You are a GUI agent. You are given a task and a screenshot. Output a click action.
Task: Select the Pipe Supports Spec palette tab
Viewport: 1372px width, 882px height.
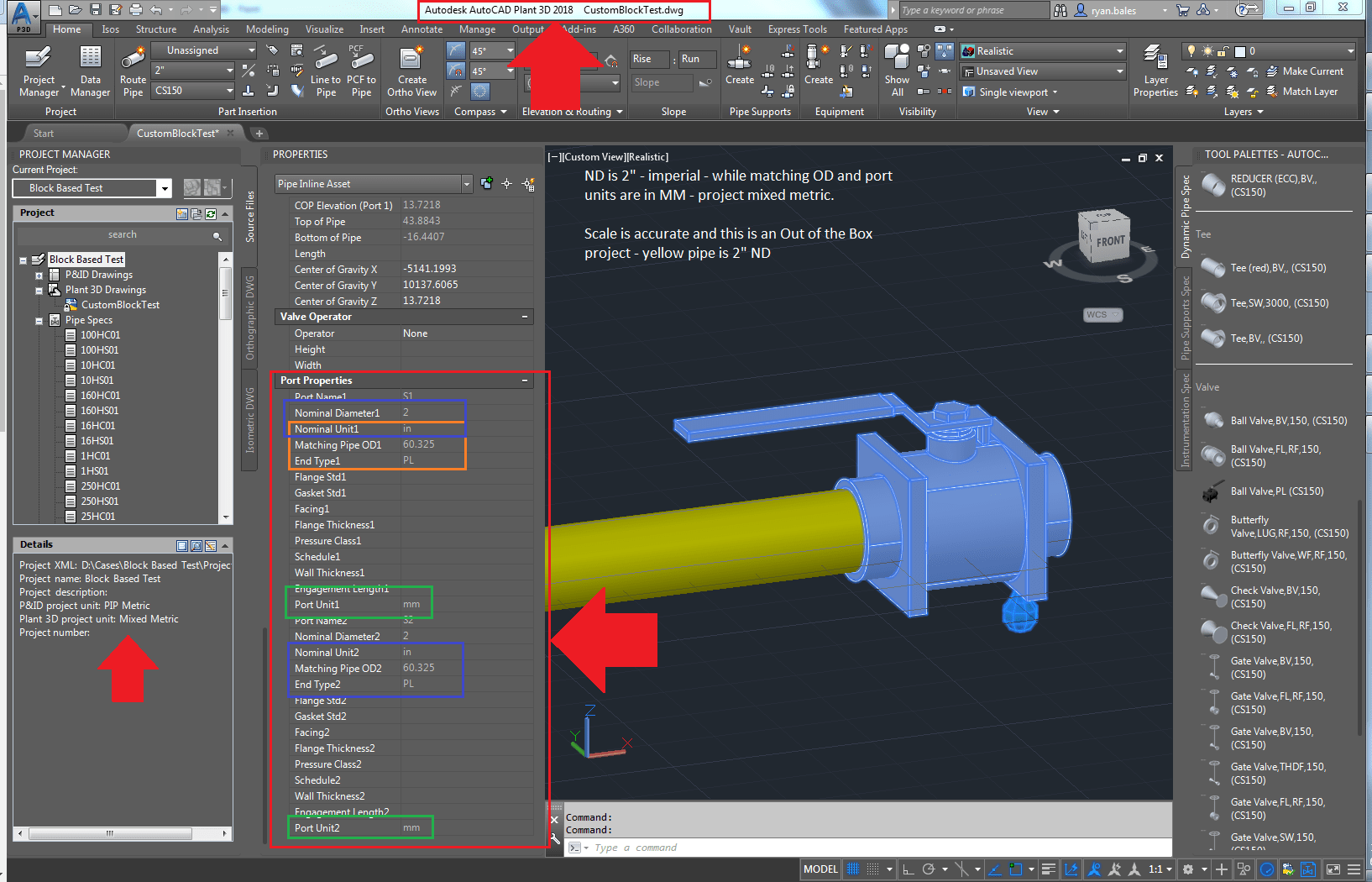pyautogui.click(x=1186, y=318)
